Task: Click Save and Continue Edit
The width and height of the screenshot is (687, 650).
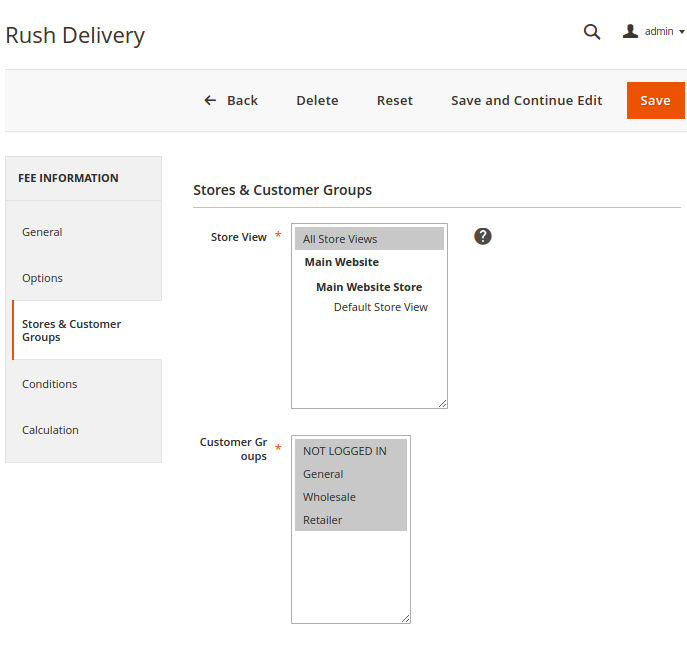Action: pos(526,100)
